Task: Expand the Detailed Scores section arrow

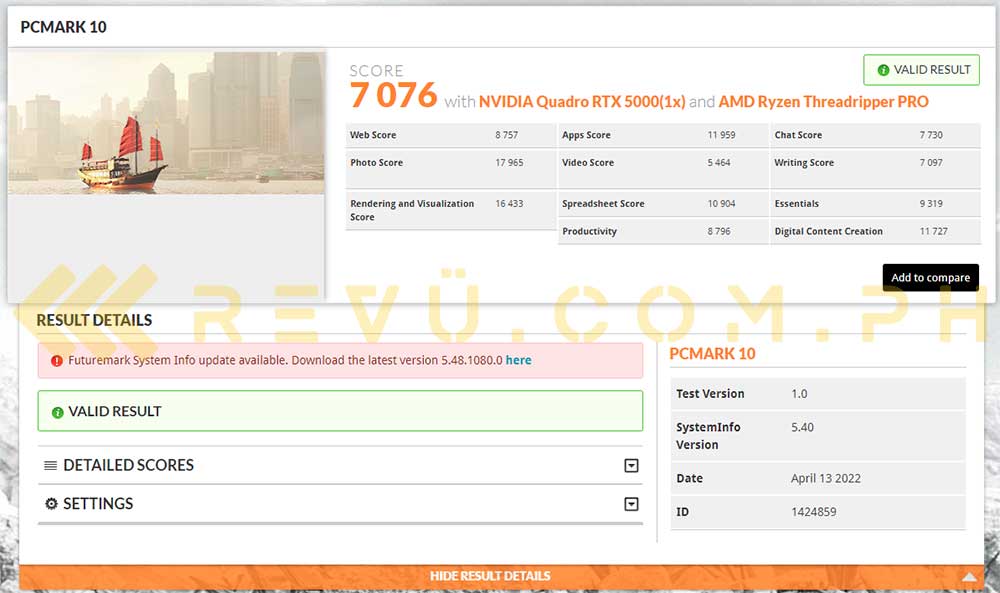Action: click(631, 465)
